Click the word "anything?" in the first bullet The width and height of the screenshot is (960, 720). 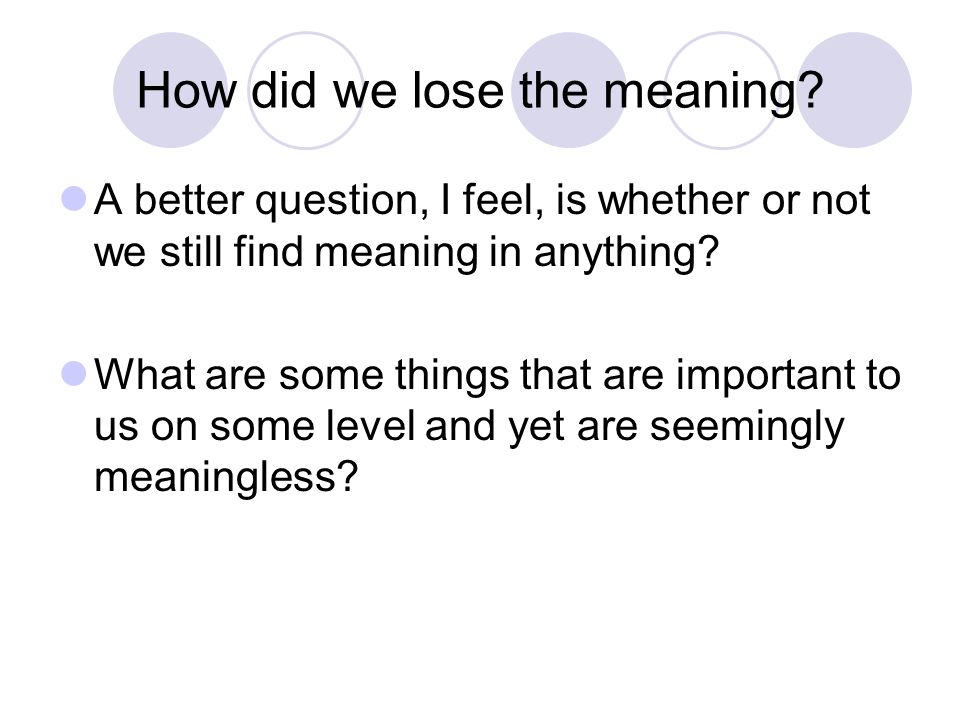pyautogui.click(x=625, y=253)
